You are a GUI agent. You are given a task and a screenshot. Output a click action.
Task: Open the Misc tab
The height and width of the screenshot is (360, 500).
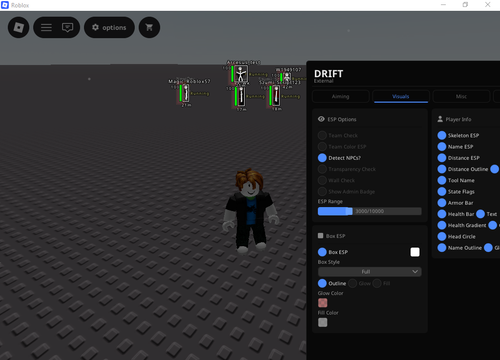point(461,96)
